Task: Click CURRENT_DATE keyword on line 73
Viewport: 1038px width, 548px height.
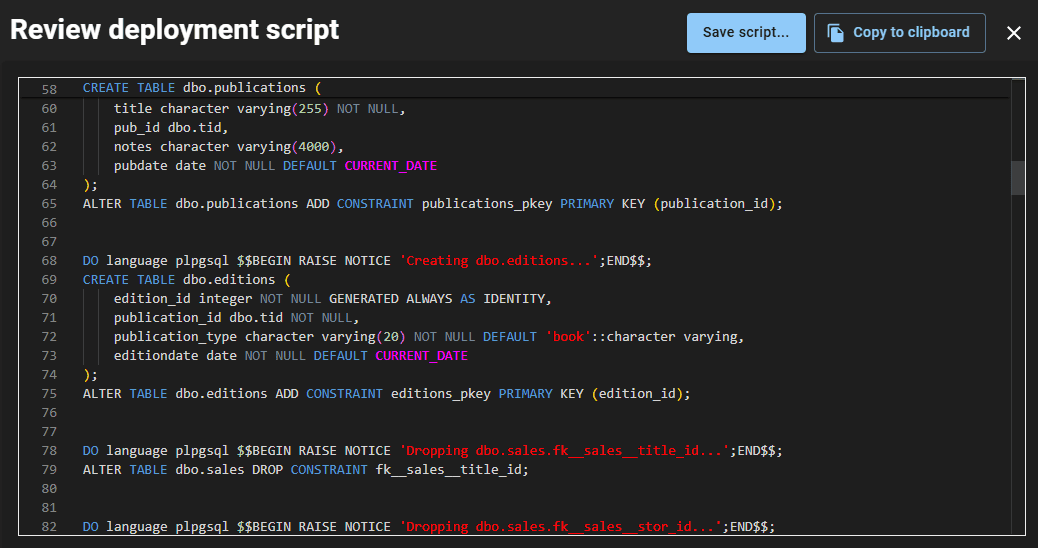Action: [x=421, y=356]
